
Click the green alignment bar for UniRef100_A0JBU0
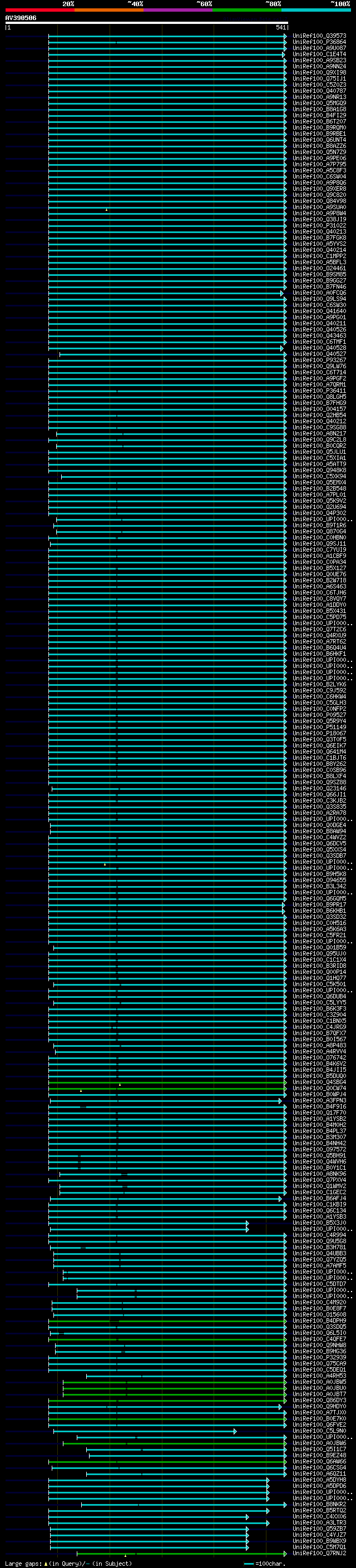coord(175,1388)
